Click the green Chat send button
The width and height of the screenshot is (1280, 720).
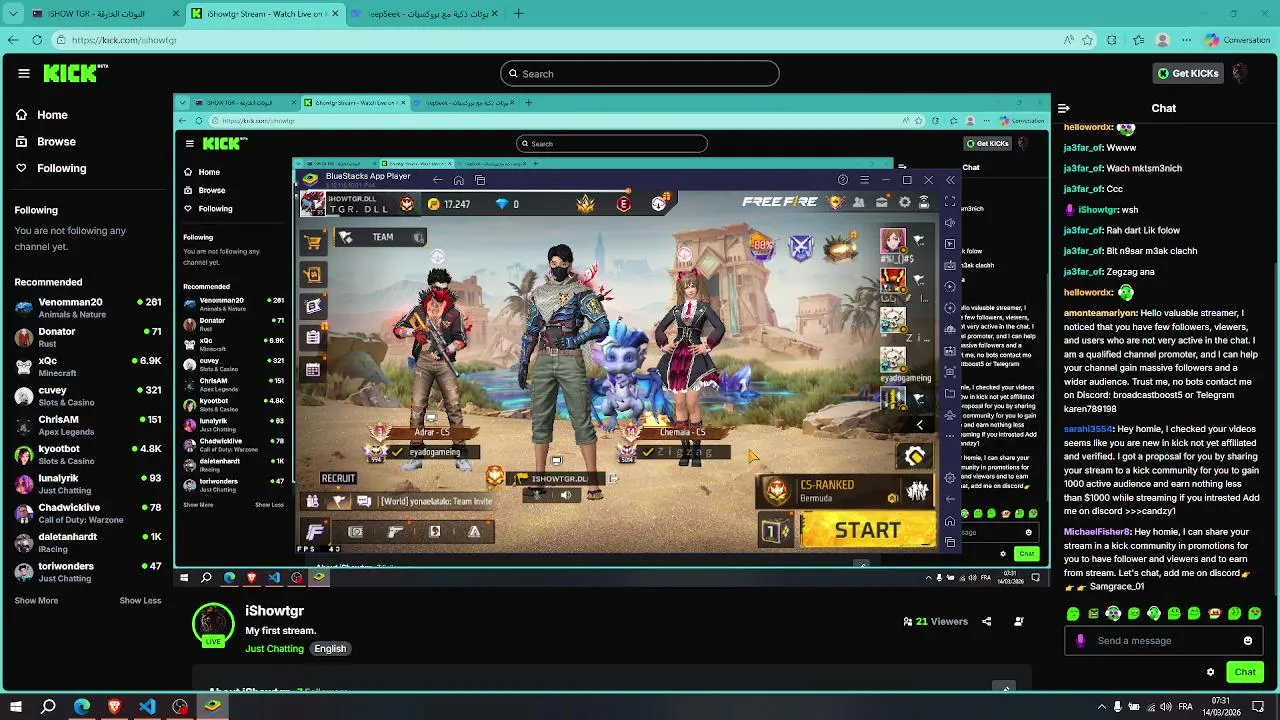pos(1245,672)
